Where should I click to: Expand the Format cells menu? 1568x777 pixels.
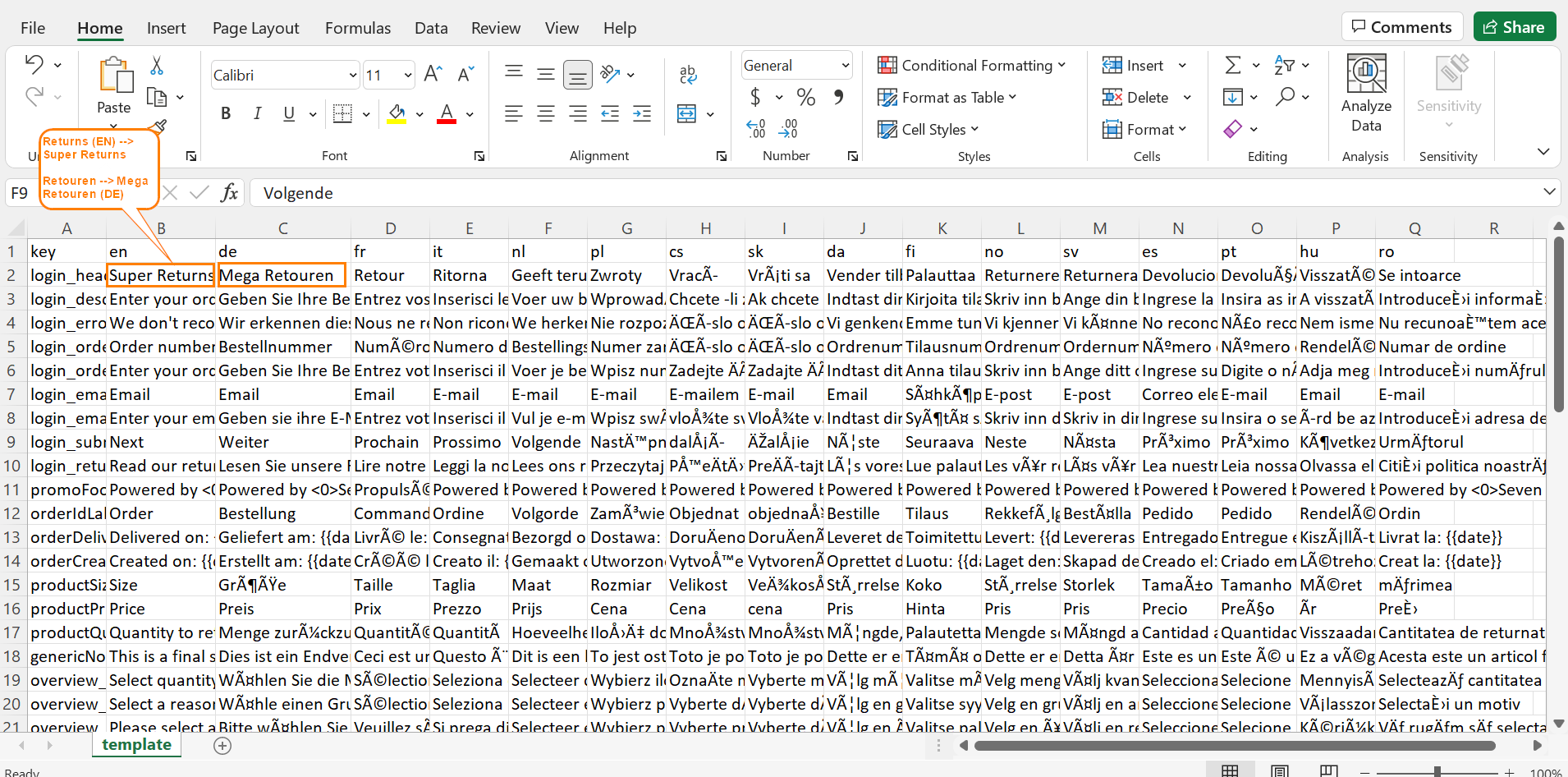pyautogui.click(x=1145, y=129)
